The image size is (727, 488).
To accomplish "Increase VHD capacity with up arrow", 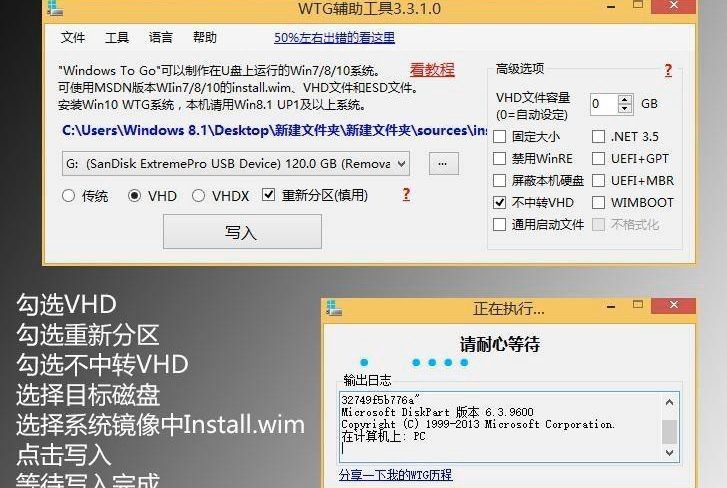I will point(625,99).
